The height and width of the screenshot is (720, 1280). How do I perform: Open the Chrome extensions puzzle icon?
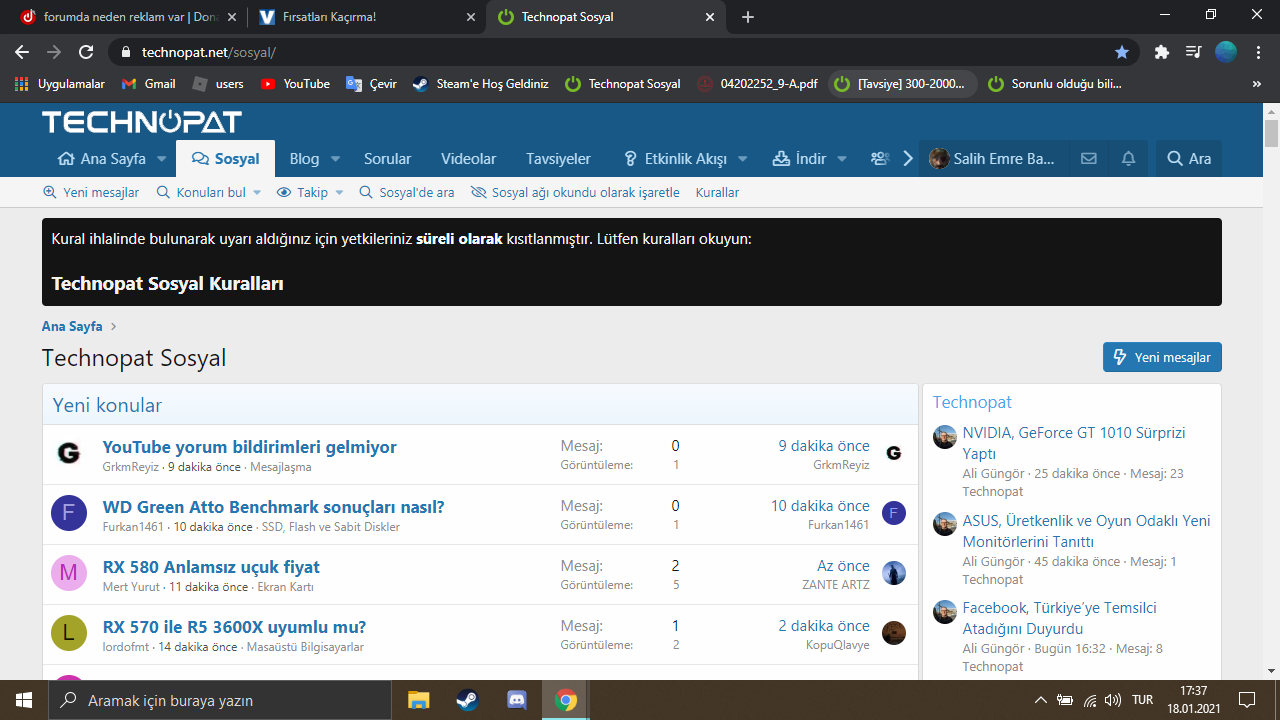(1161, 52)
